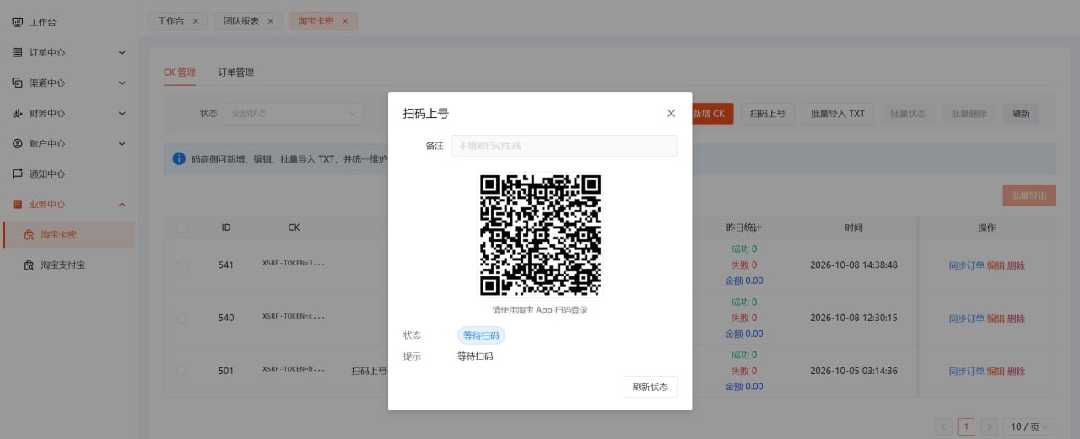The height and width of the screenshot is (439, 1080).
Task: Switch to the 团队报表 page tab
Action: pos(241,21)
